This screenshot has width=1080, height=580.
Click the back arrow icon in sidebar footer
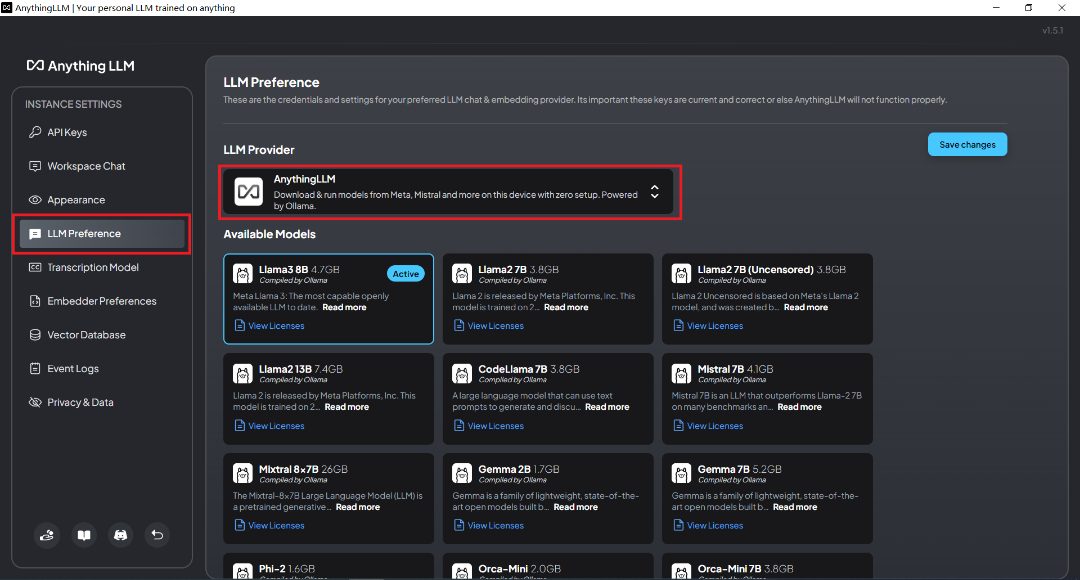[157, 535]
